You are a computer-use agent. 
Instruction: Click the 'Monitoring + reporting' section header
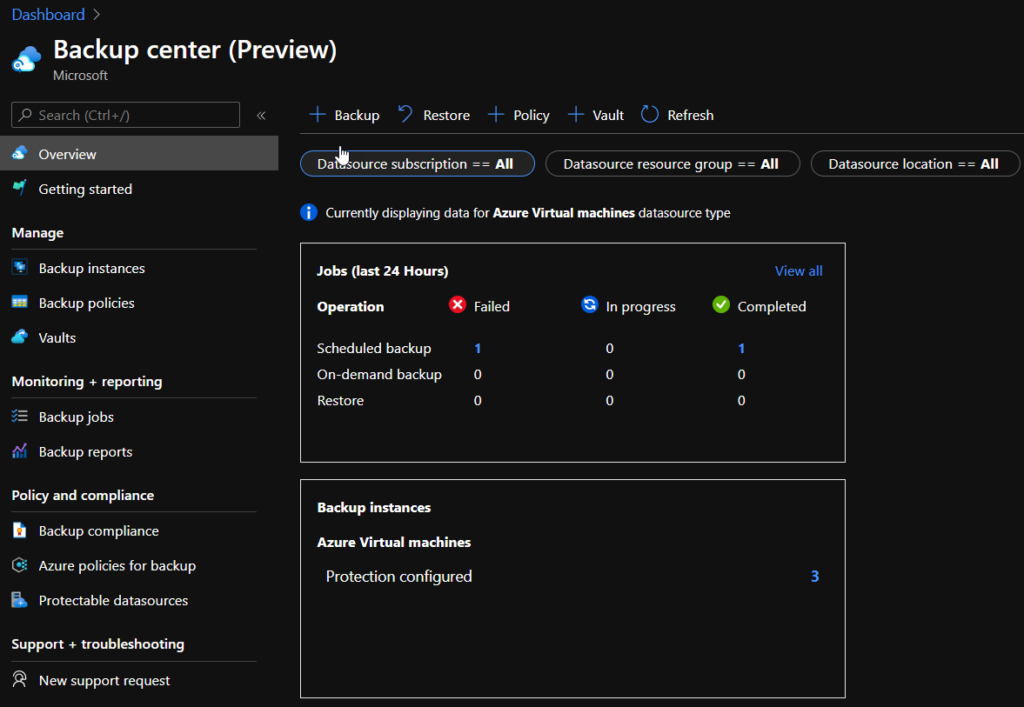87,381
